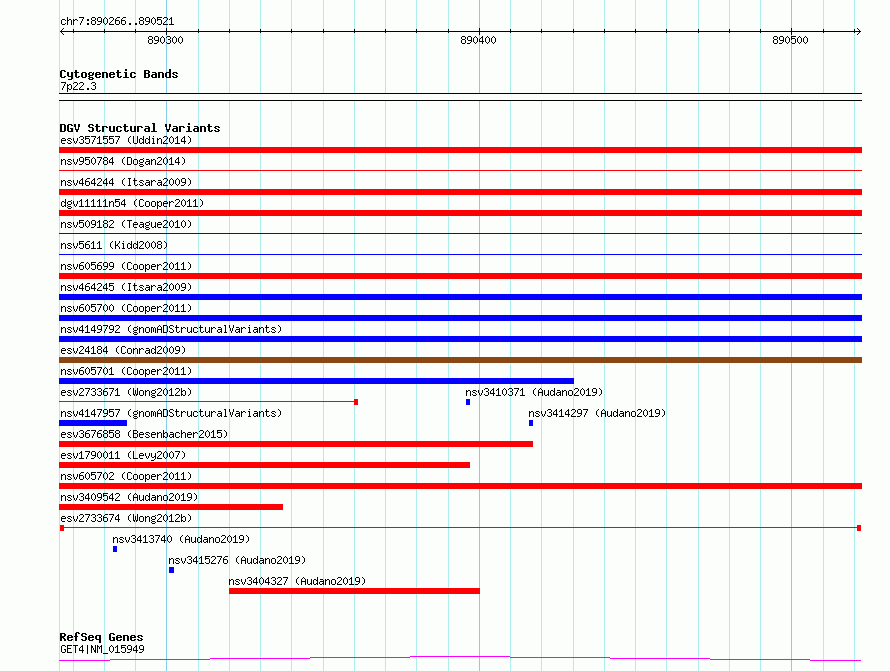The height and width of the screenshot is (671, 890).
Task: Click the left end marker of esv2733674
Action: click(x=62, y=528)
